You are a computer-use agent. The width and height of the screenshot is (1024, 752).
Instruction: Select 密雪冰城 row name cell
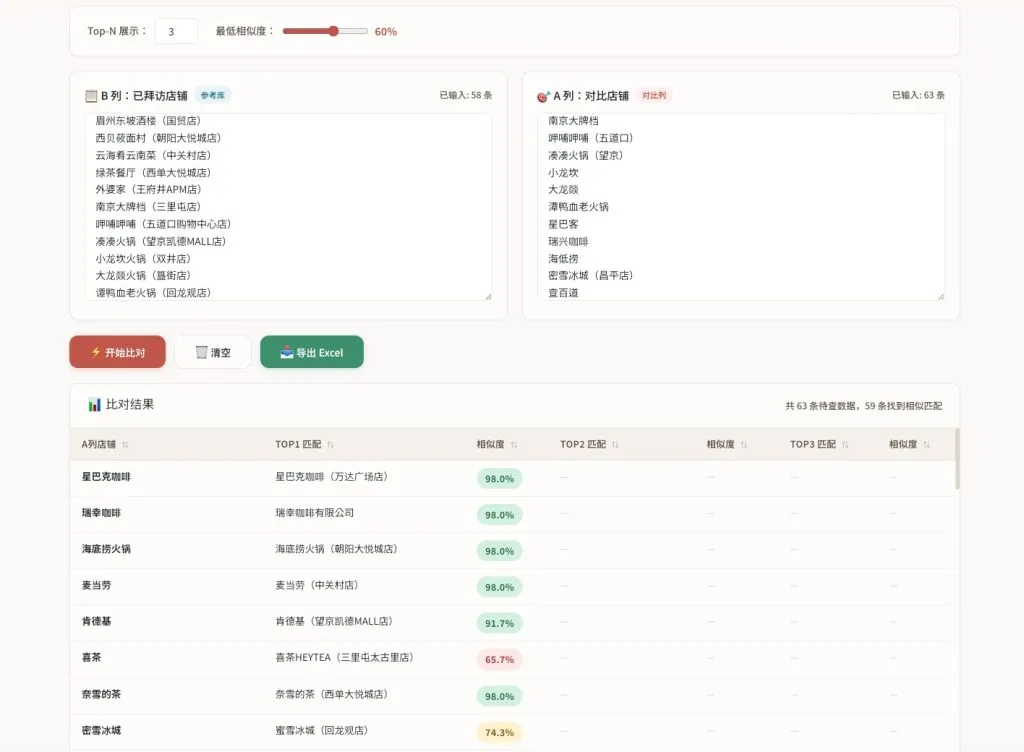[x=101, y=730]
